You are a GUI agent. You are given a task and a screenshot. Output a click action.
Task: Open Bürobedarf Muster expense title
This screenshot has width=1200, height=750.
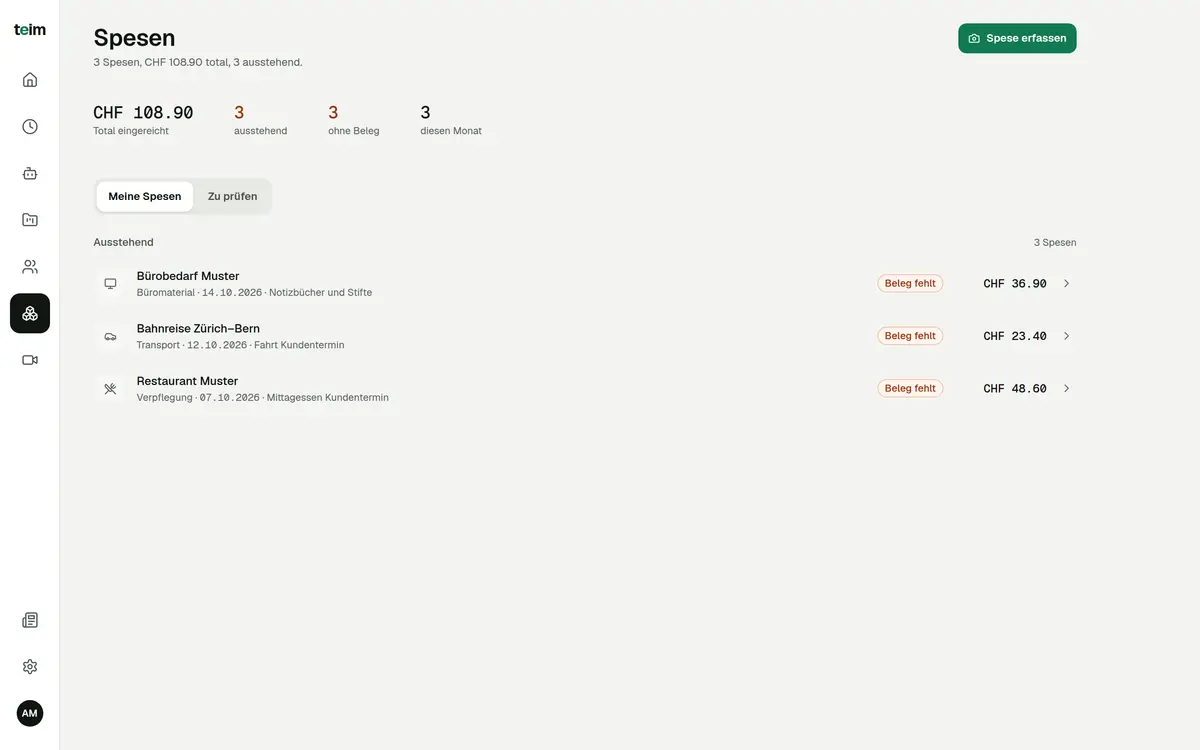[188, 276]
